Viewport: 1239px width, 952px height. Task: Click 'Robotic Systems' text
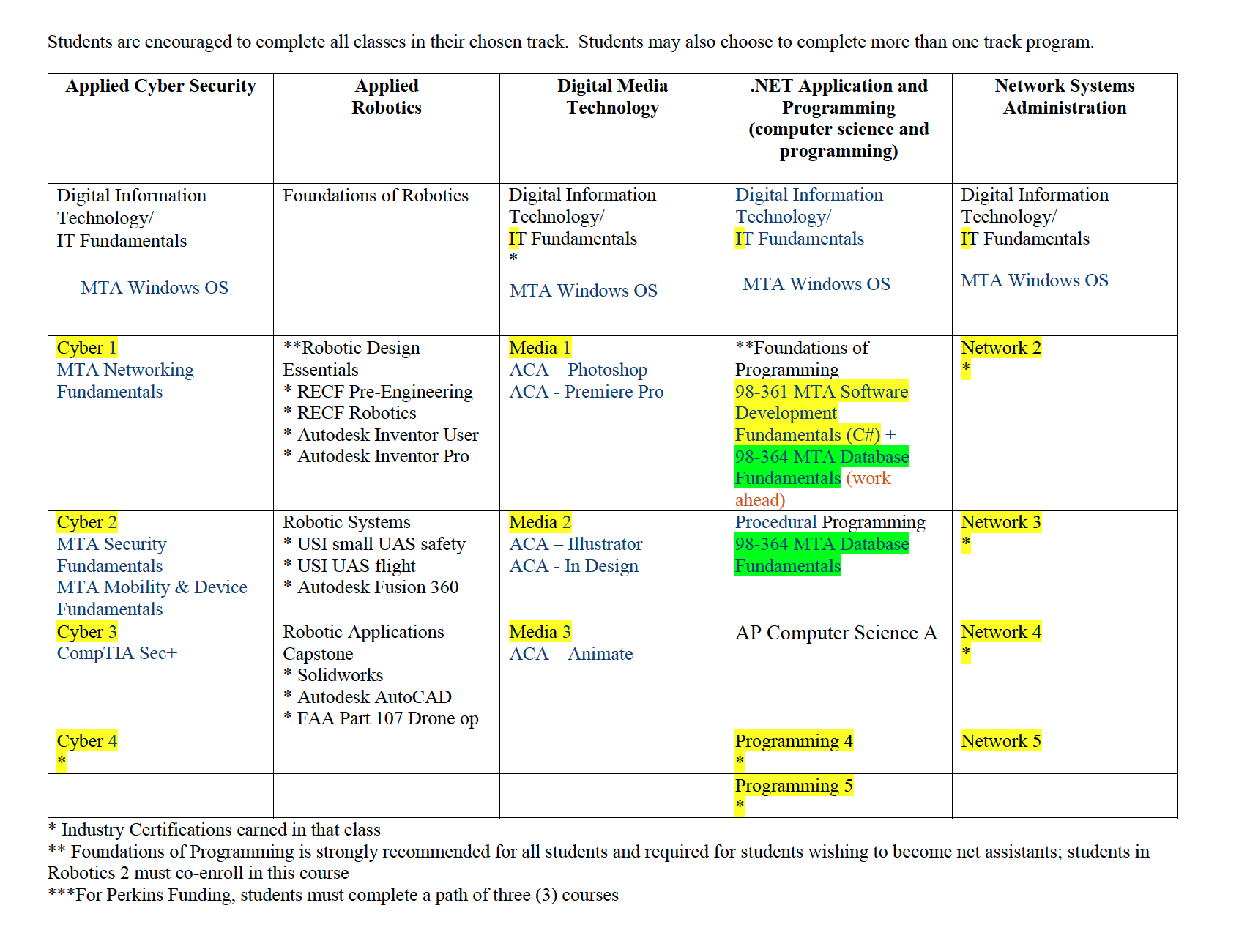[346, 522]
